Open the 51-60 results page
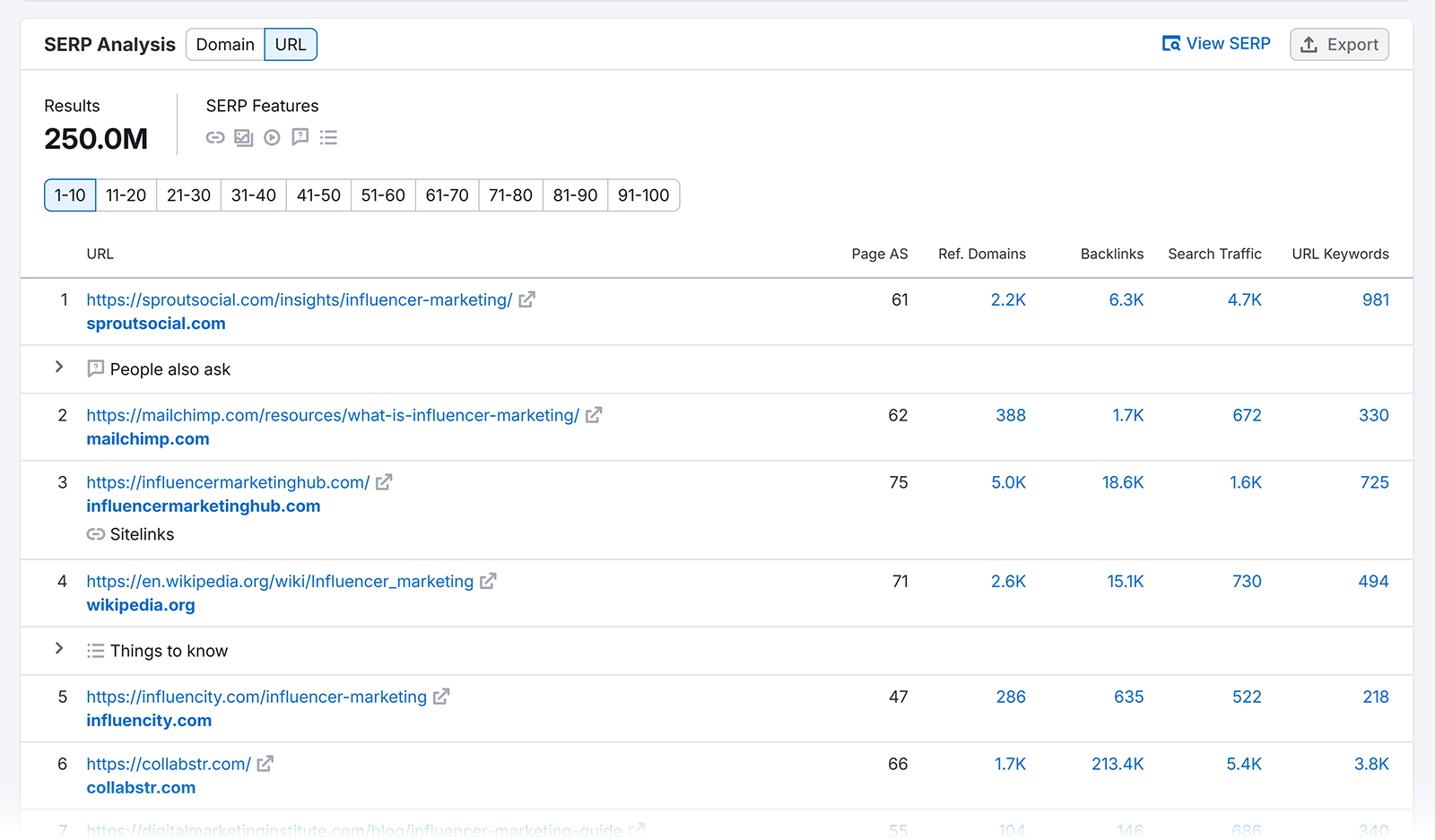This screenshot has width=1435, height=840. click(x=382, y=195)
